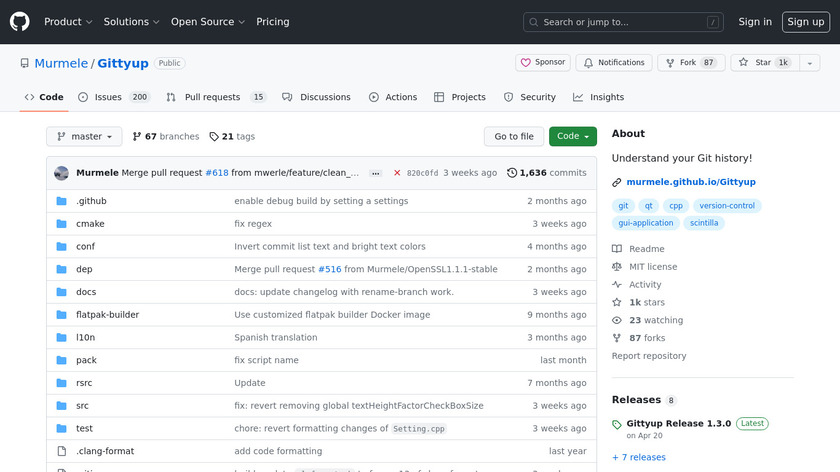Image resolution: width=840 pixels, height=472 pixels.
Task: Click the flatpak-builder folder icon
Action: click(62, 314)
